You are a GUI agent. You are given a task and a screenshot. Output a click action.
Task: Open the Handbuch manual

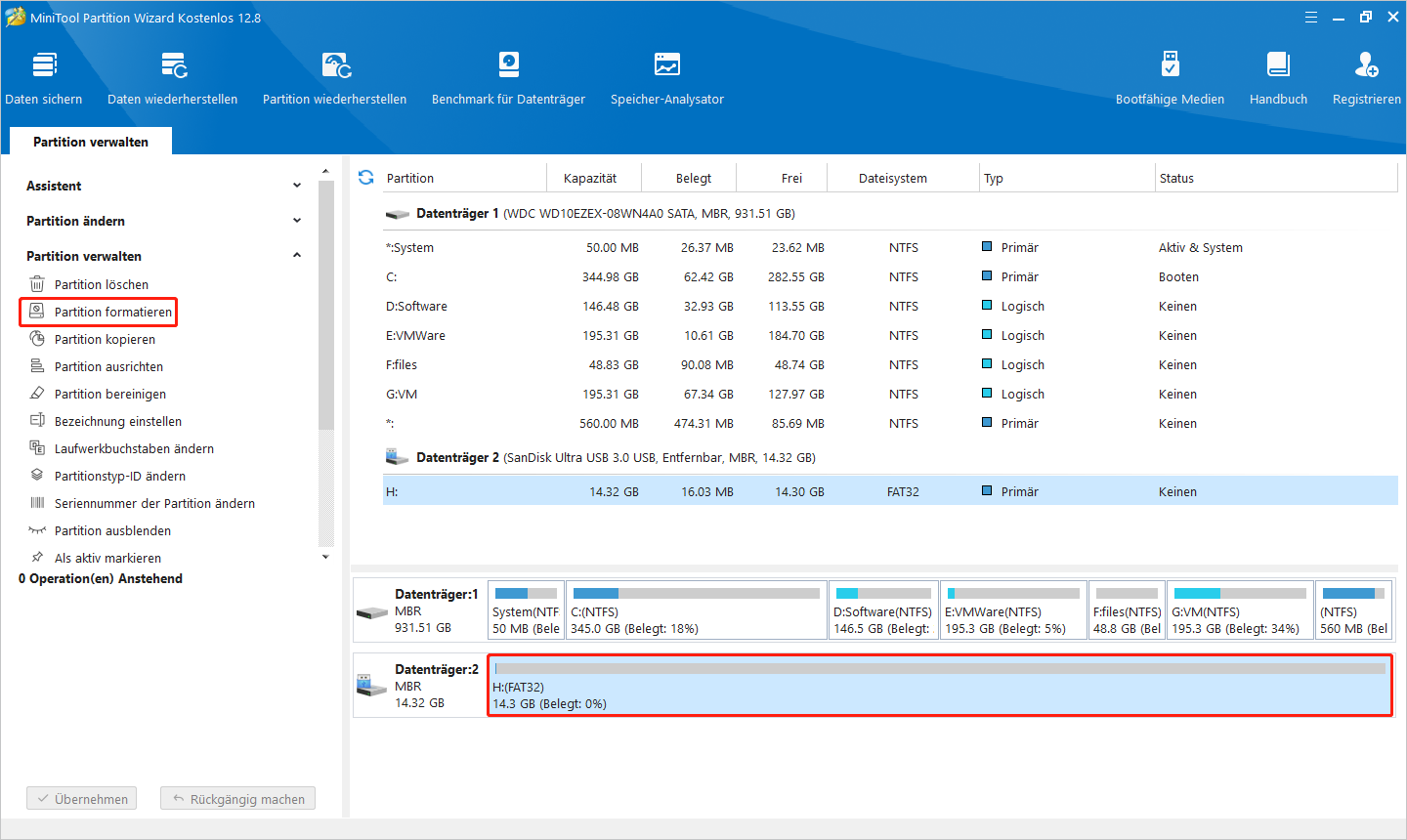(1278, 78)
